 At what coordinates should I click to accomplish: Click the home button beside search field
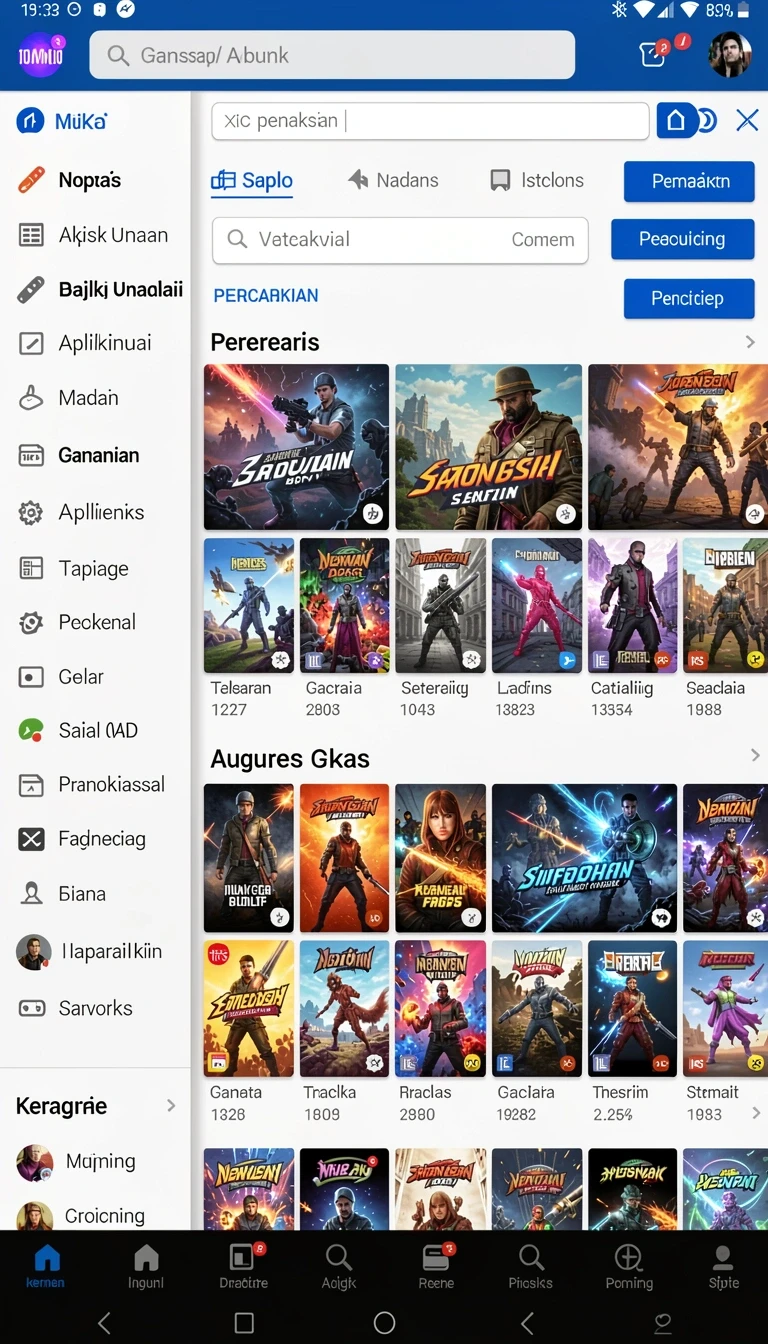(x=676, y=122)
